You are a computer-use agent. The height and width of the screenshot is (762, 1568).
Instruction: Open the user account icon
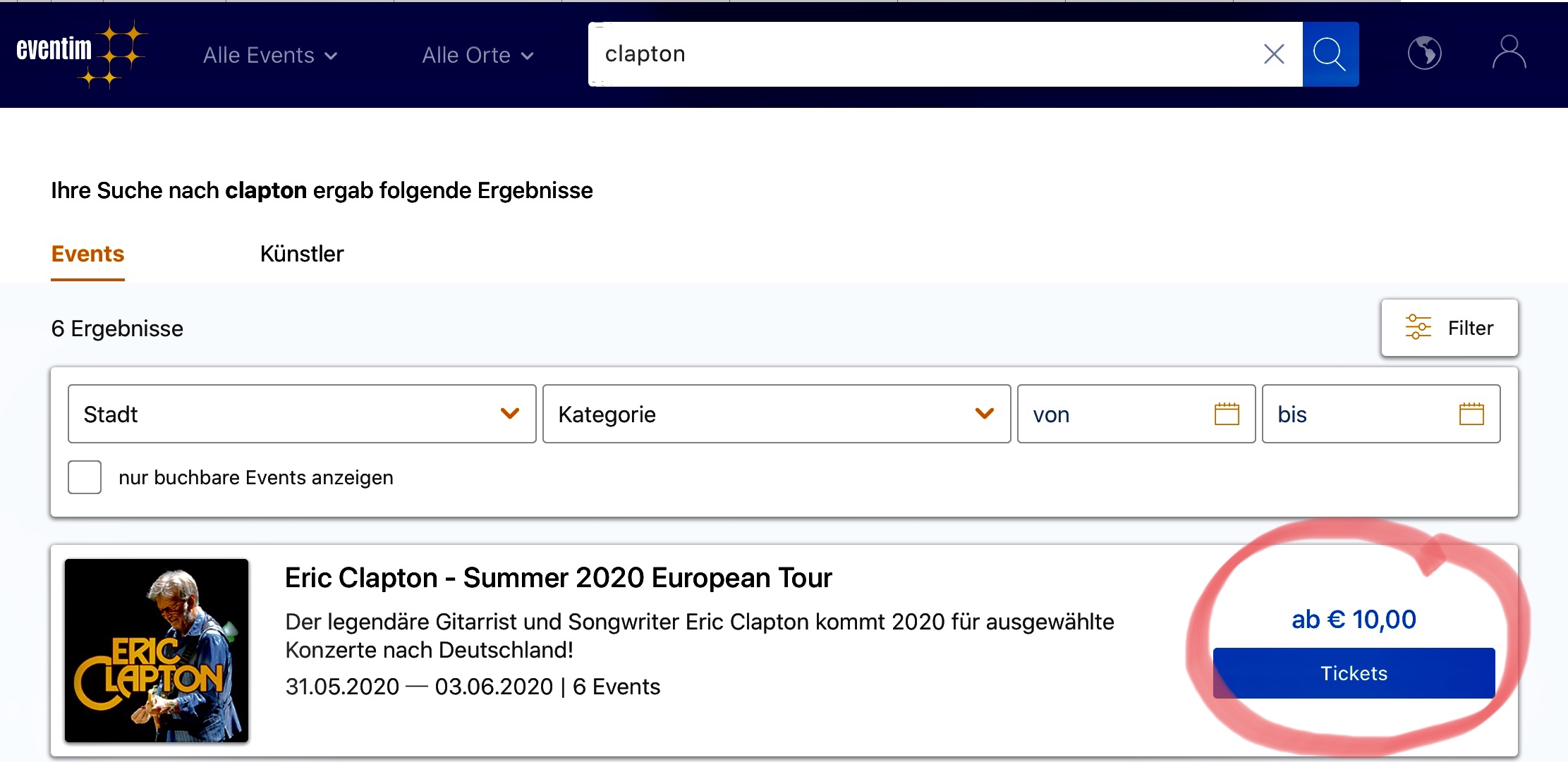1509,53
